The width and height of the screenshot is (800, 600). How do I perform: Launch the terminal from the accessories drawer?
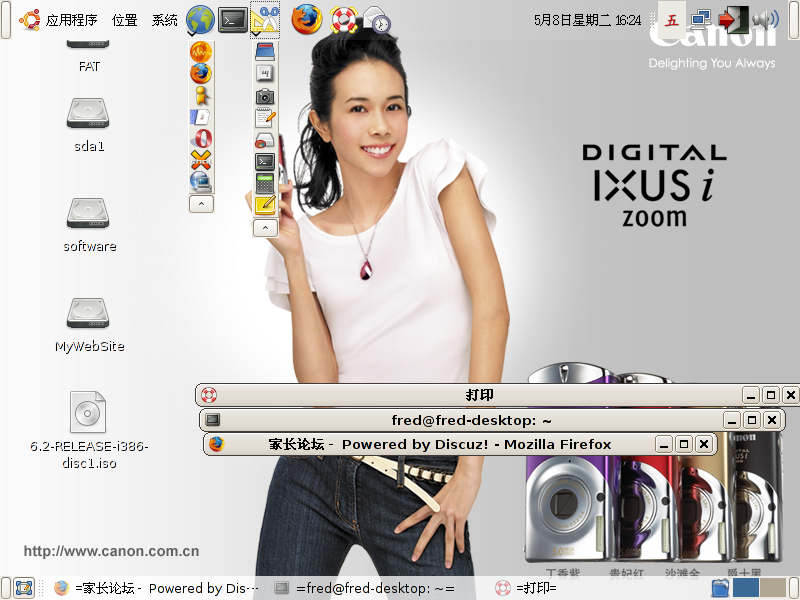(265, 162)
